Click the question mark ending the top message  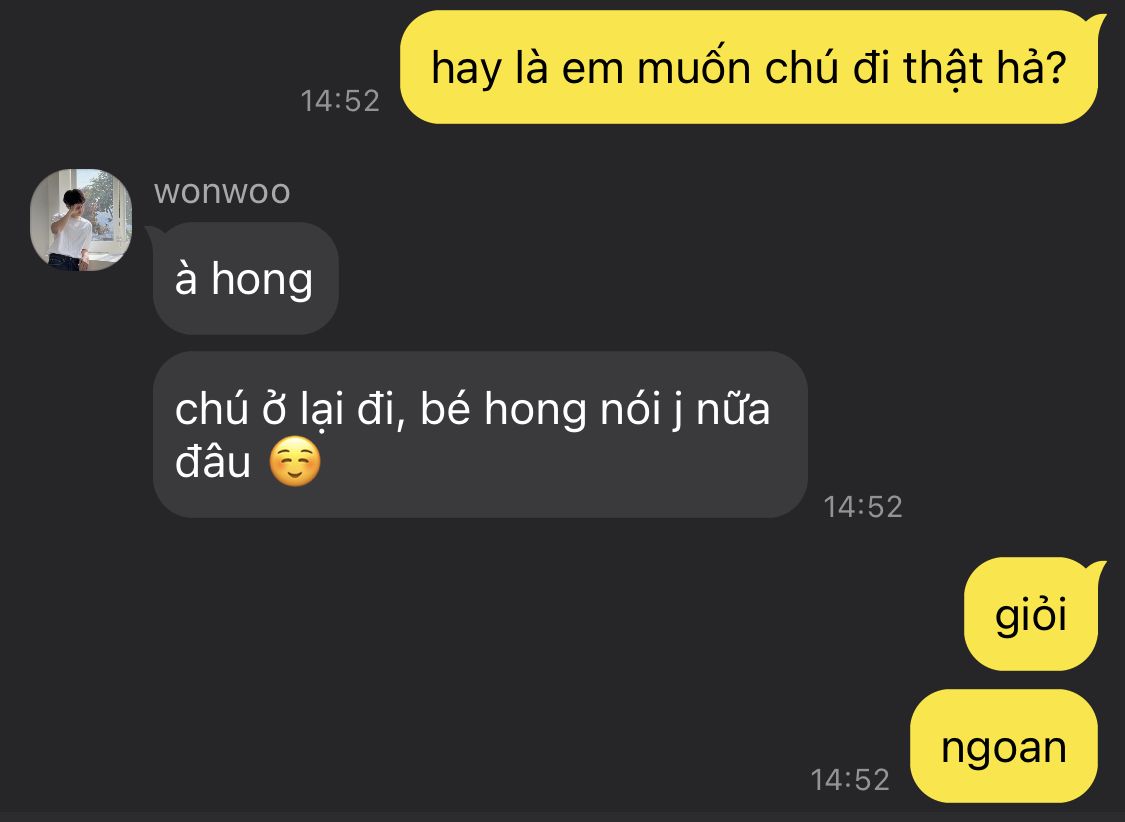1055,67
